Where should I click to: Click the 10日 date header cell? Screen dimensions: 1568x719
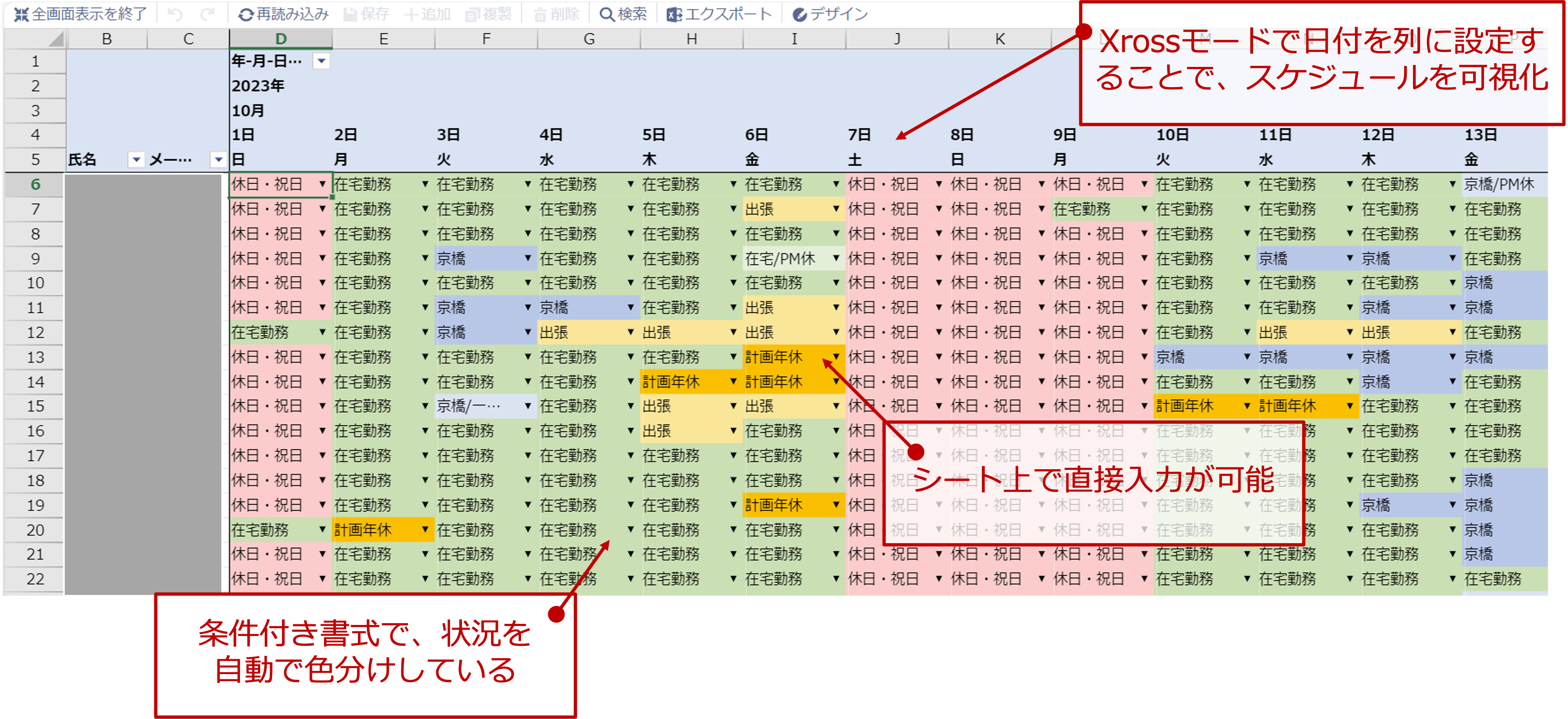click(1172, 134)
